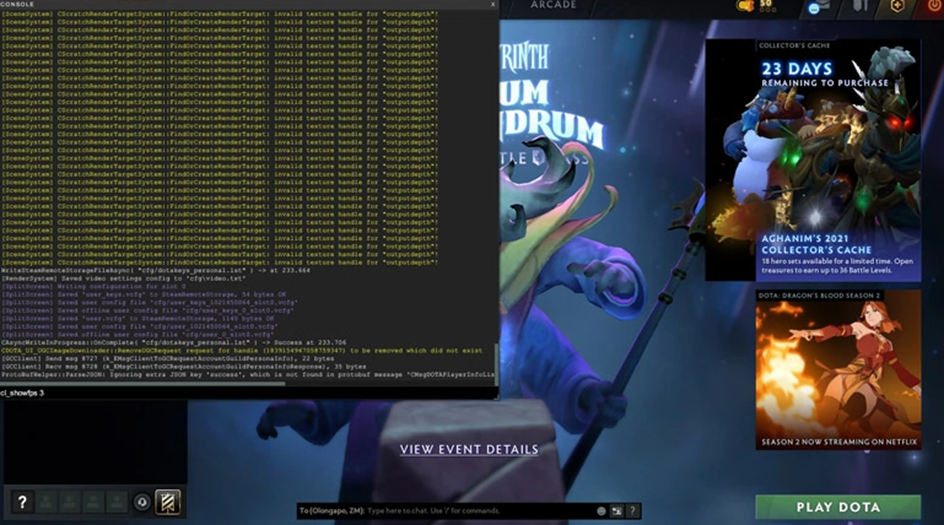Click 'SEASON 2 NOW STREAMING ON NETFLIX' caption
This screenshot has height=525, width=944.
pyautogui.click(x=839, y=442)
